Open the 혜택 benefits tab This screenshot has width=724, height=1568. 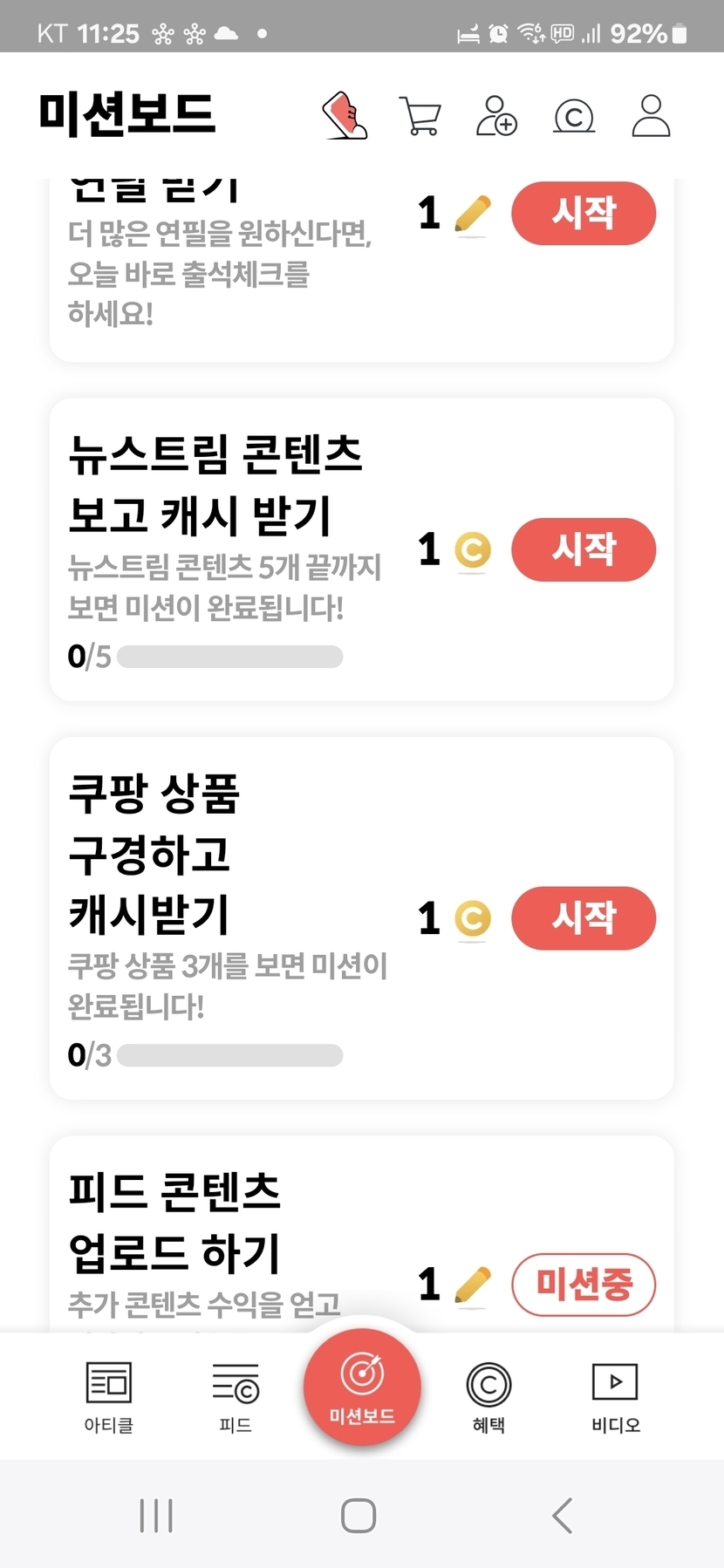coord(488,1396)
